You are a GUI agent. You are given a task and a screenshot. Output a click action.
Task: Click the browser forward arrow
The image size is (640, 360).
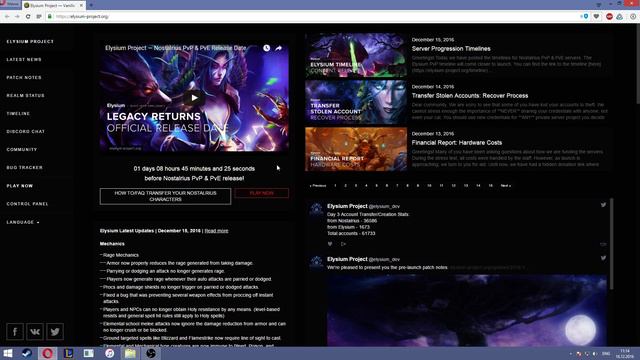(x=17, y=17)
